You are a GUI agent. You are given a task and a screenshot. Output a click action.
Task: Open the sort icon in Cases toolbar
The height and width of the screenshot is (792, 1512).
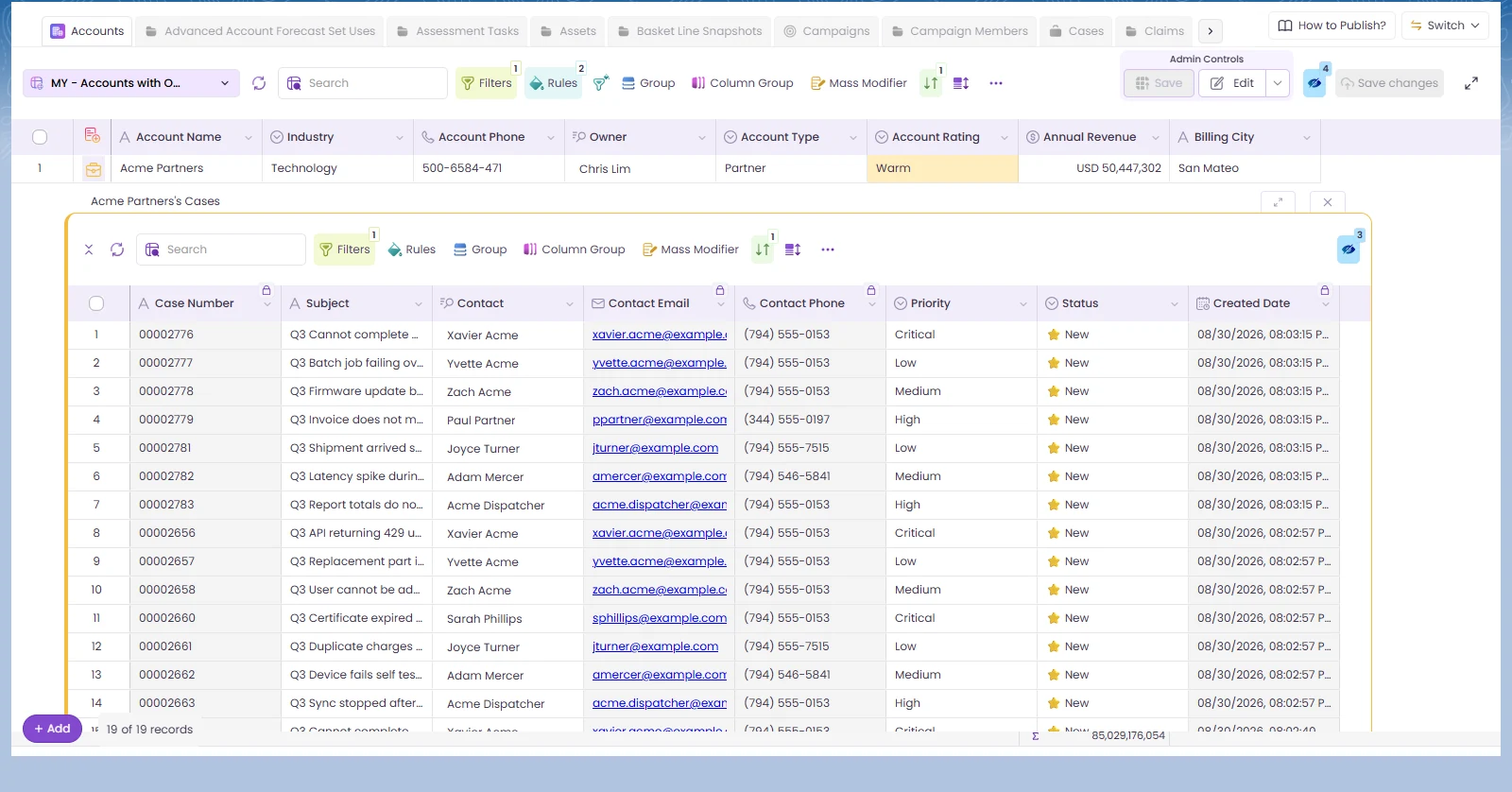pyautogui.click(x=763, y=250)
